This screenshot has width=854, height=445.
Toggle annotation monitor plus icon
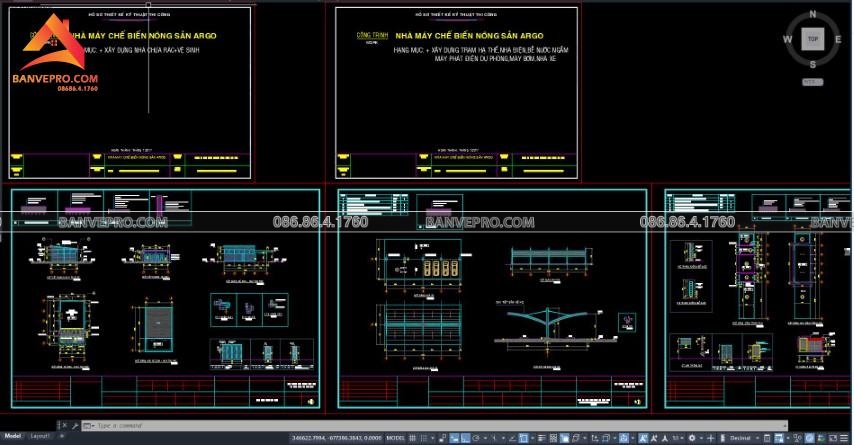click(x=711, y=438)
